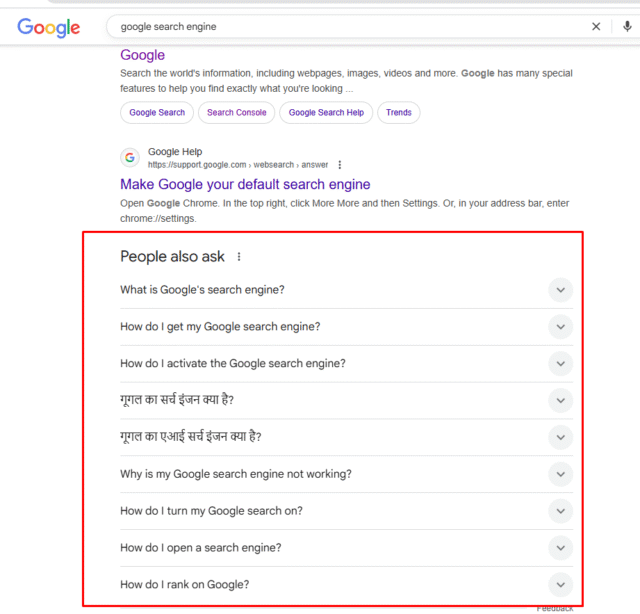Expand "How do I activate the Google search engine?" chevron
This screenshot has height=614, width=640.
coord(560,363)
